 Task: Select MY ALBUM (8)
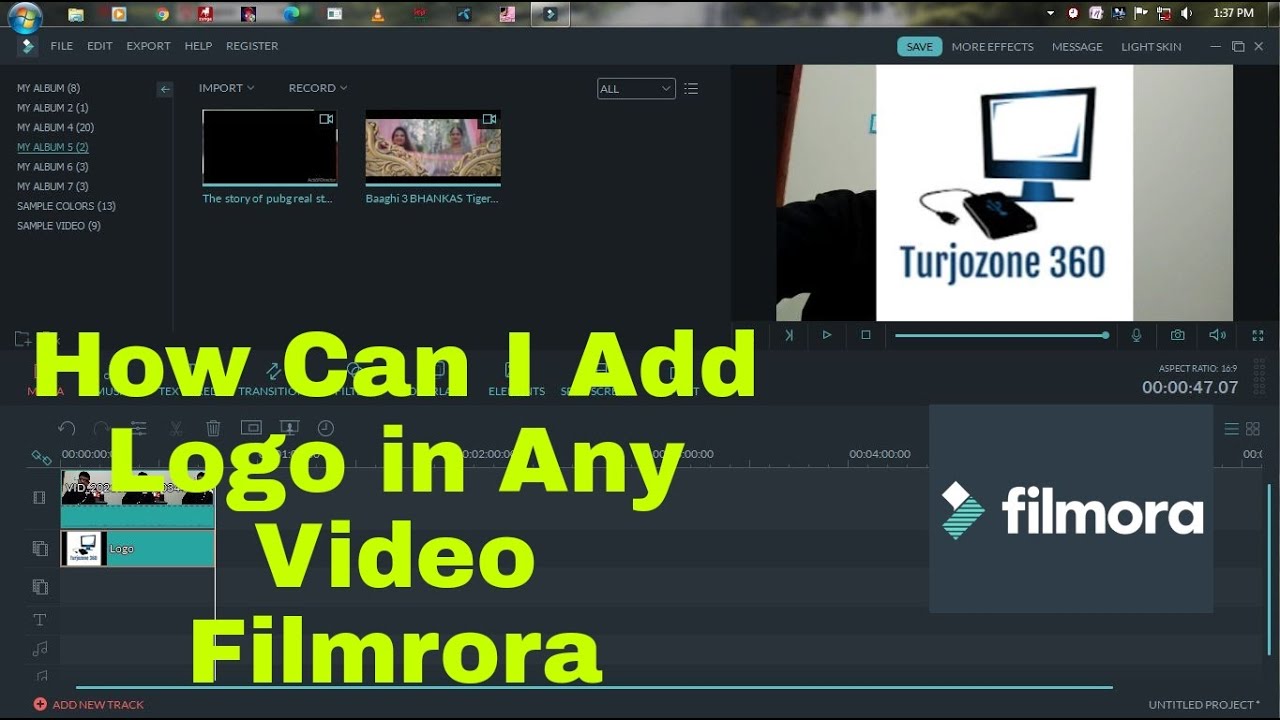tap(48, 88)
